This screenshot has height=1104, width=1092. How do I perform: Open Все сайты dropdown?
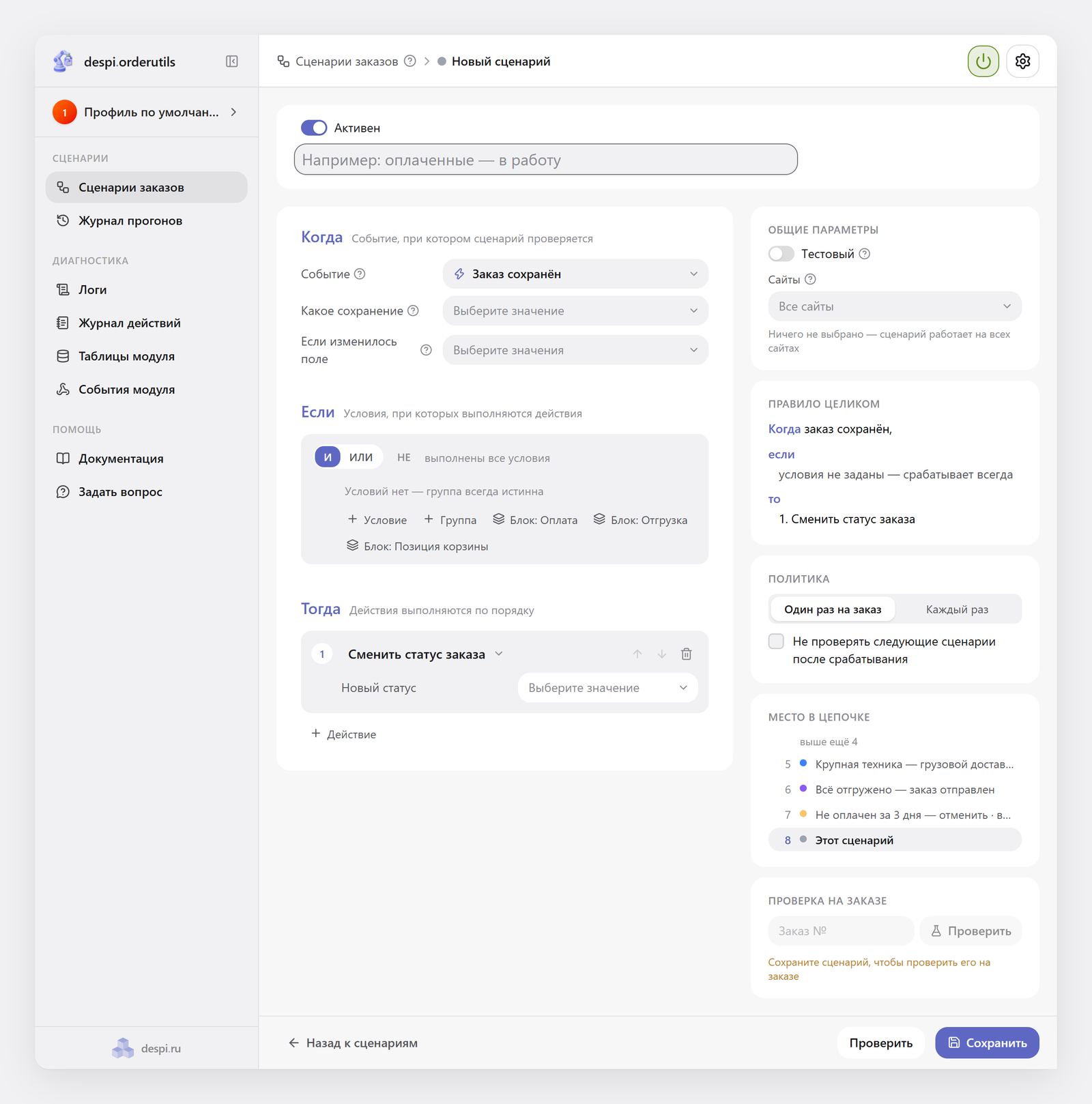(895, 306)
